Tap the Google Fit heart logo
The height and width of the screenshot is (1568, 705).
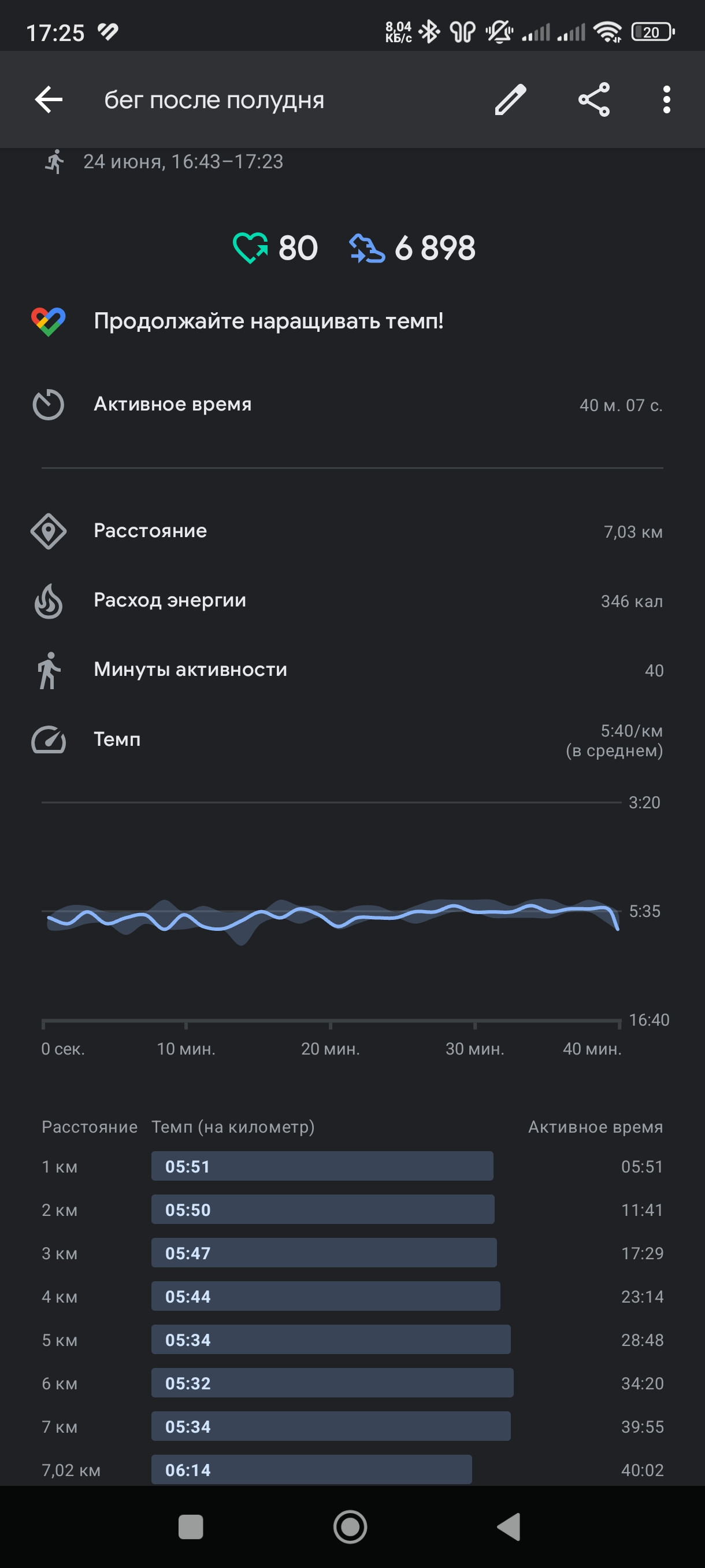(49, 321)
